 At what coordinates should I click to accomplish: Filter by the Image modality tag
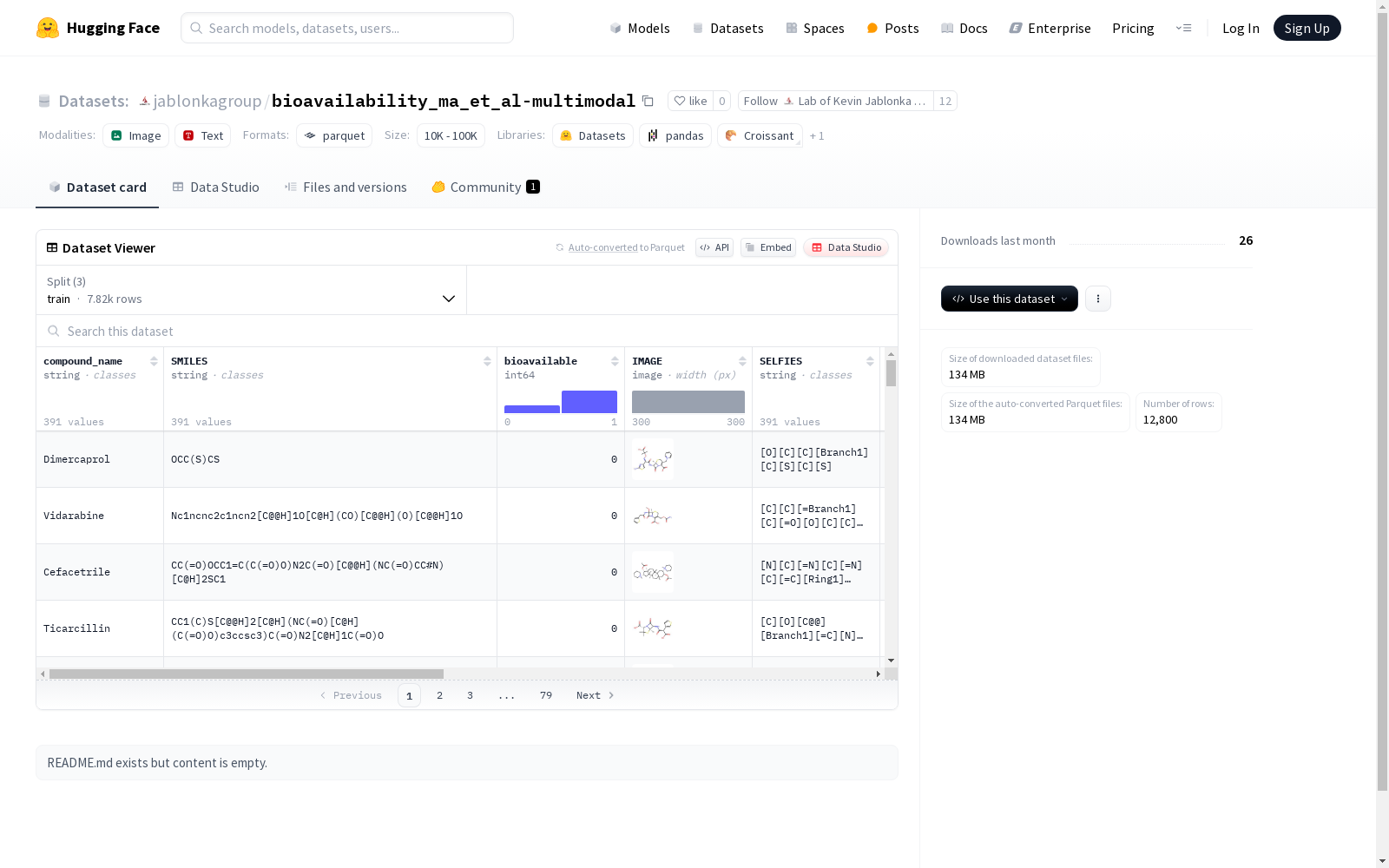136,135
